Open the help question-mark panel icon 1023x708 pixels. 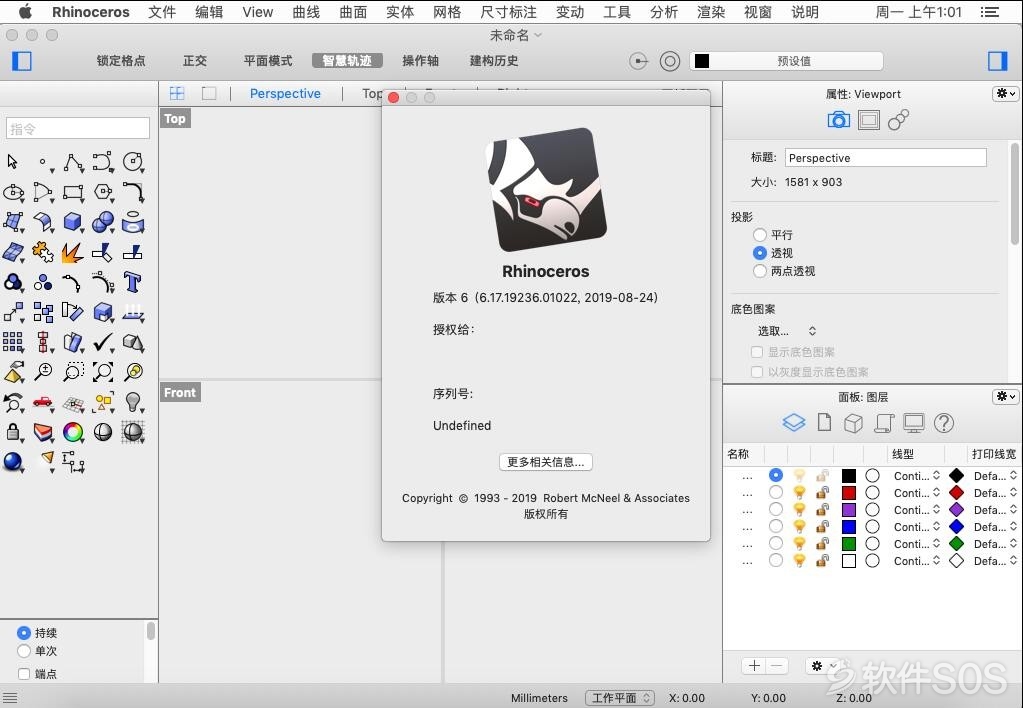point(943,423)
